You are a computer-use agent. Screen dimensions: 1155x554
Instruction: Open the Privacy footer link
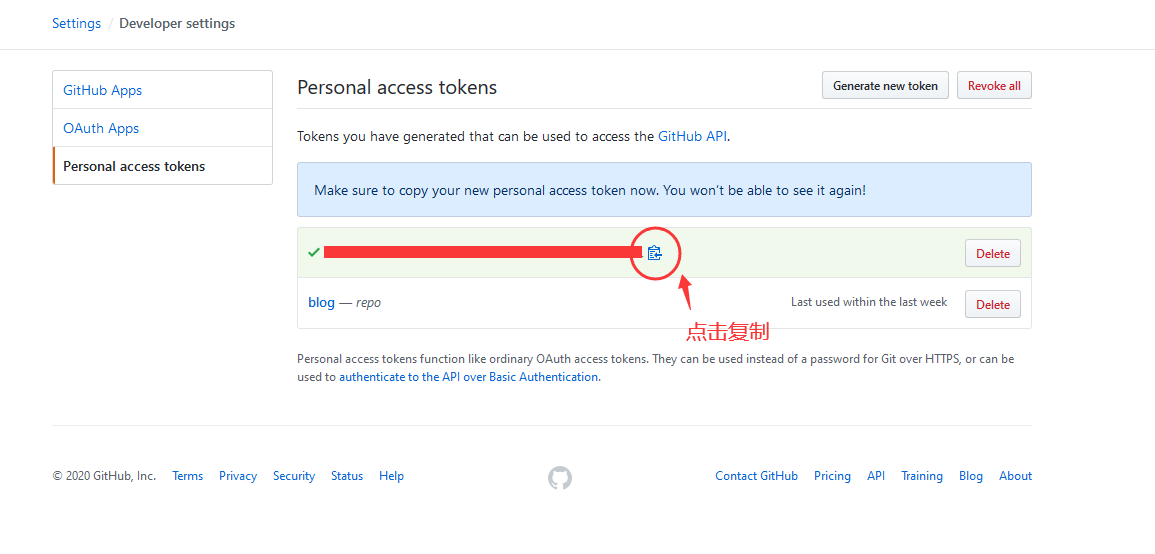click(238, 476)
